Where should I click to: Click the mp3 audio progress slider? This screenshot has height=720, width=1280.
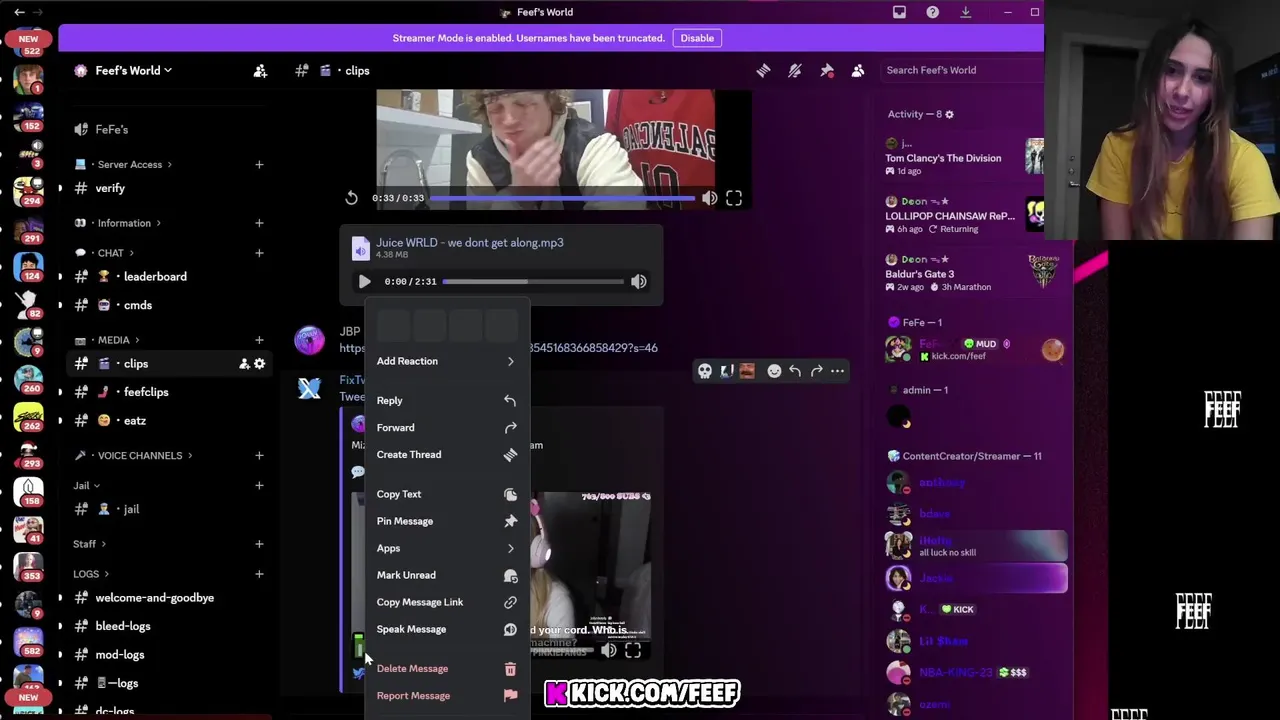coord(533,282)
